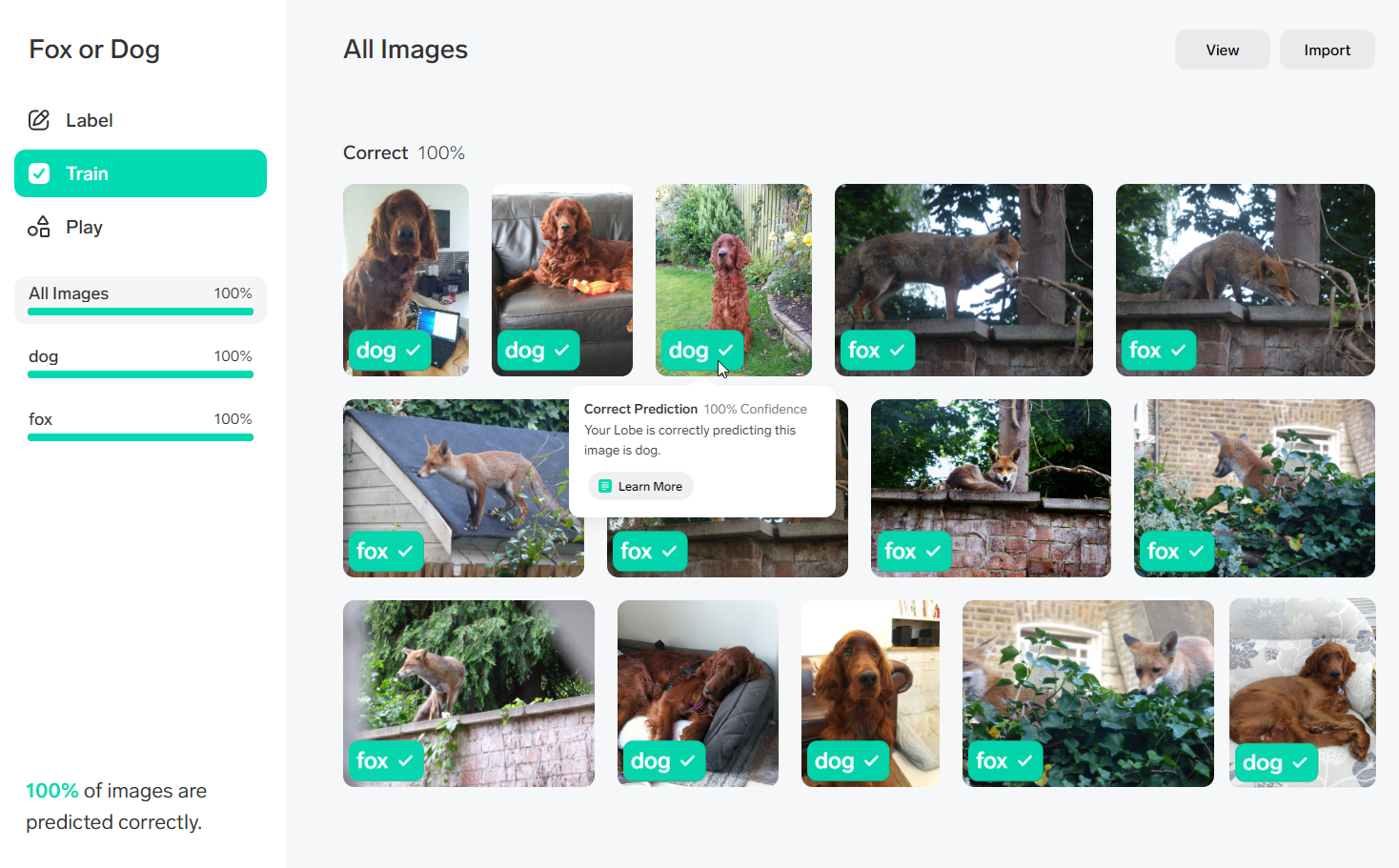Viewport: 1399px width, 868px height.
Task: Select the dog sleeping on cushion thumbnail
Action: point(698,694)
